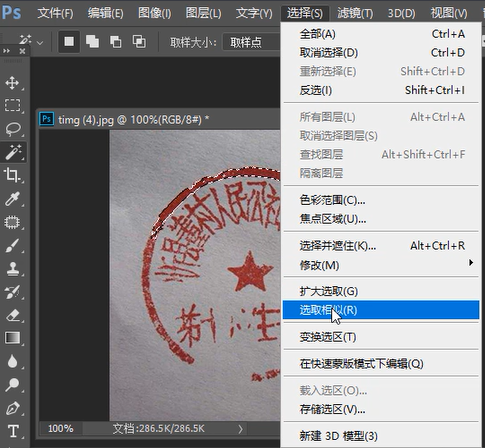Click the 100% zoom level field

[61, 428]
